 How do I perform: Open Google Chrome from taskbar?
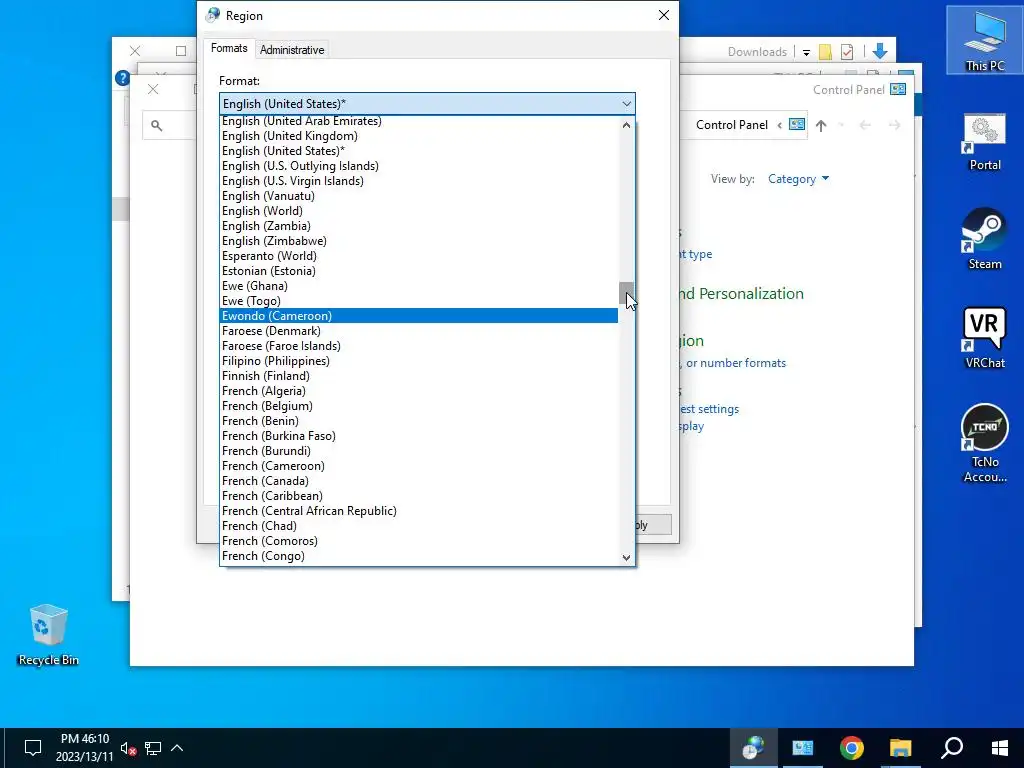click(x=852, y=748)
